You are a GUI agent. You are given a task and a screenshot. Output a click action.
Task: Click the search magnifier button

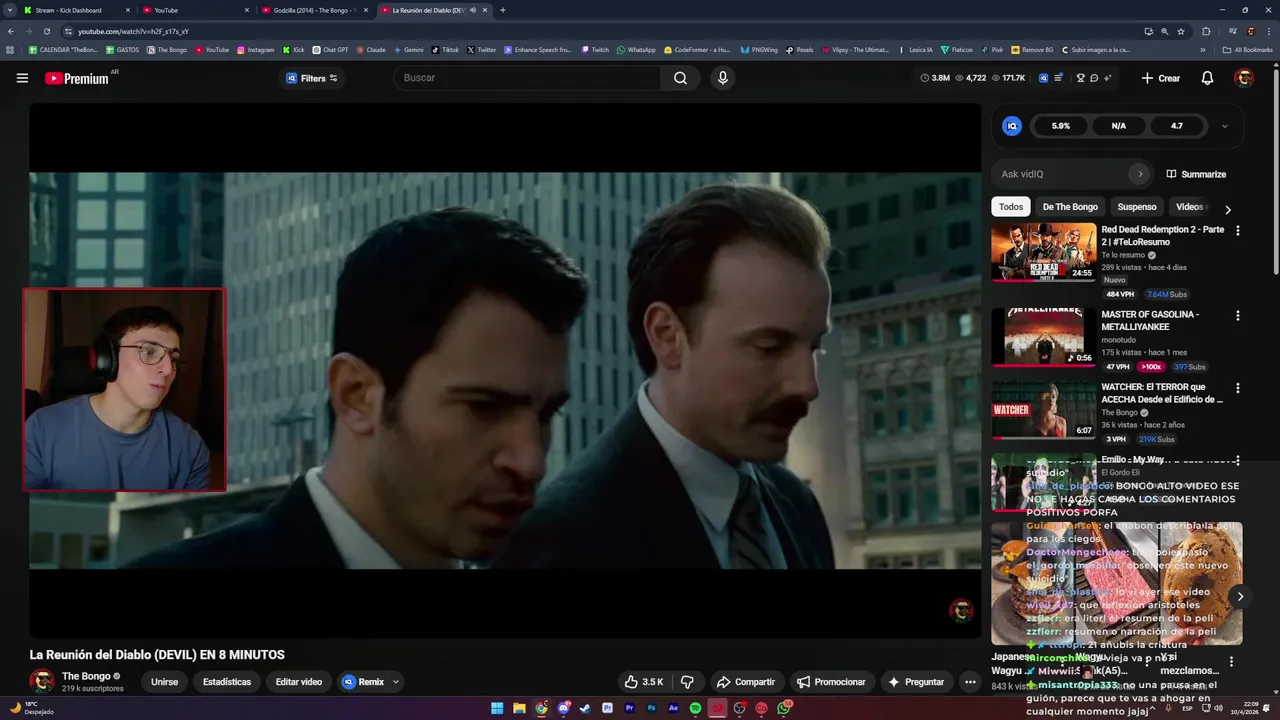click(x=680, y=78)
